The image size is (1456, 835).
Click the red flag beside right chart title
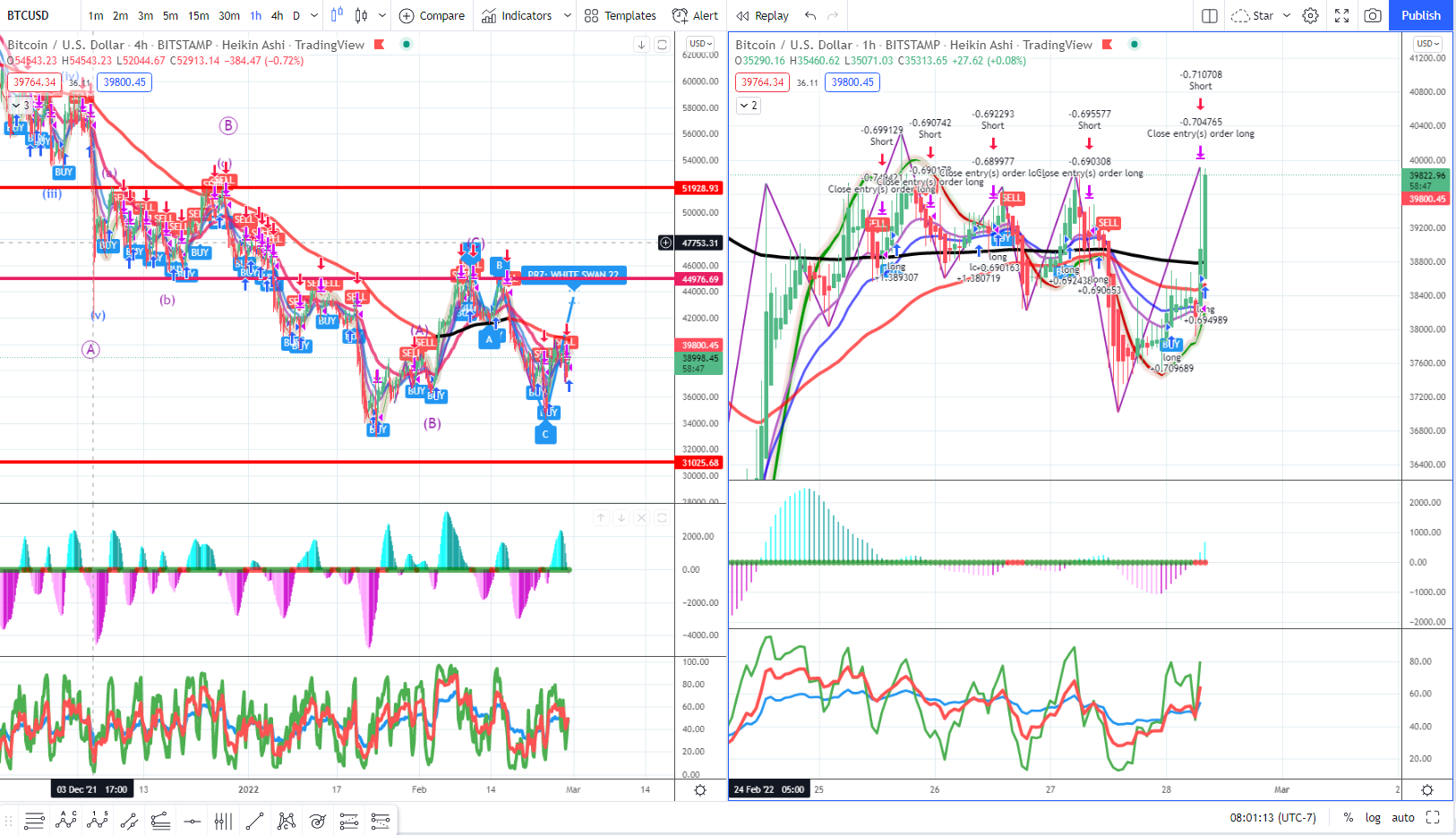click(1108, 44)
